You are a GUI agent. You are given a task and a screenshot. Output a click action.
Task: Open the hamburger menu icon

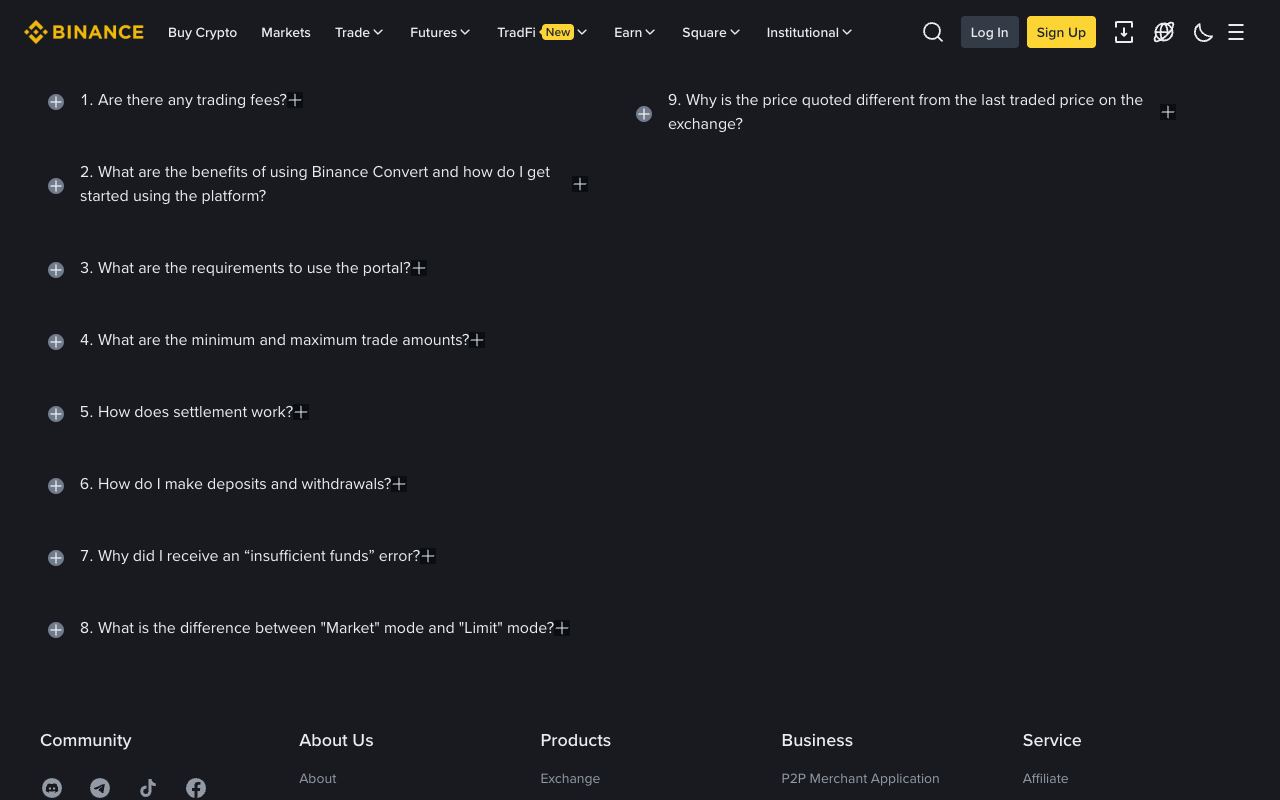pyautogui.click(x=1236, y=32)
